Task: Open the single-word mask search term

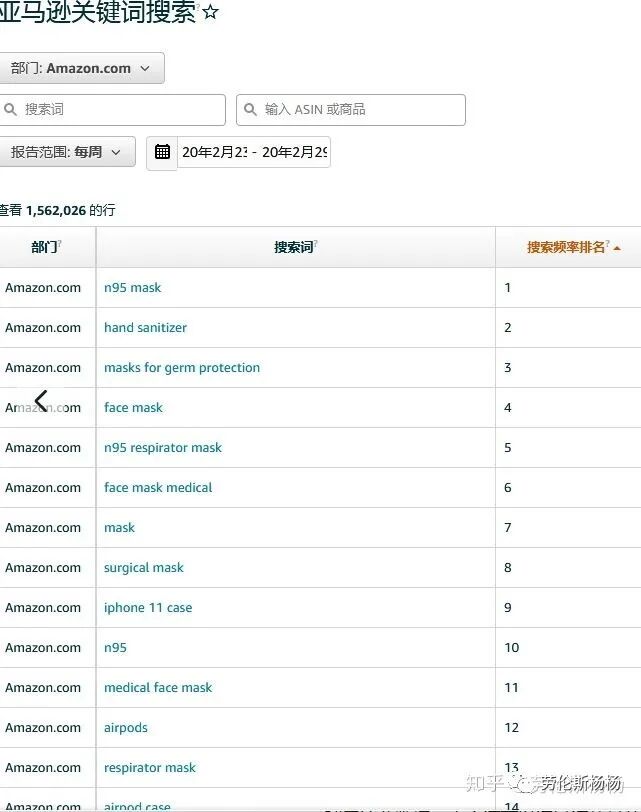Action: (120, 528)
